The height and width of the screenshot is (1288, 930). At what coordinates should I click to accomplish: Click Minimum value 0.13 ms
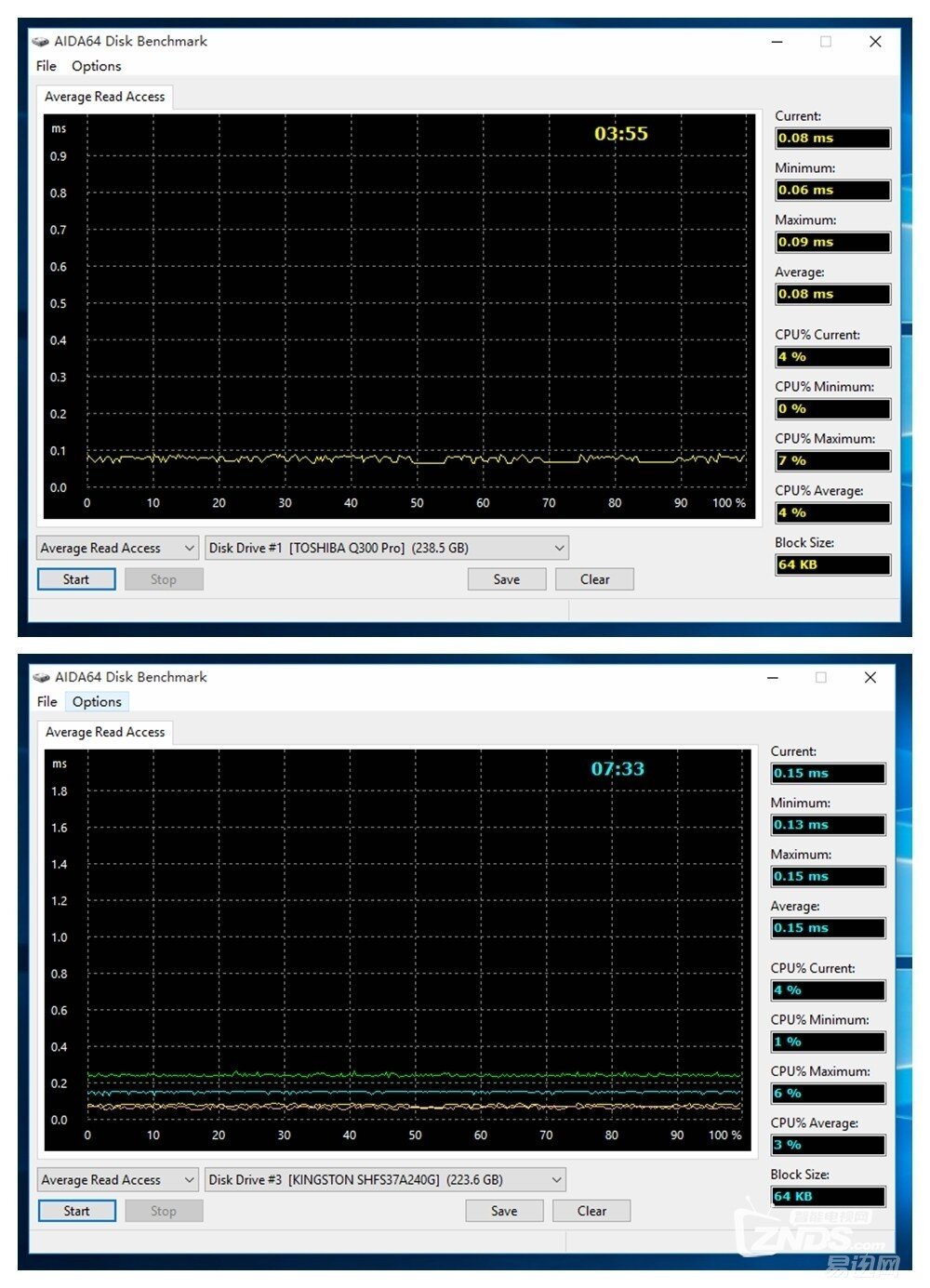pos(829,825)
